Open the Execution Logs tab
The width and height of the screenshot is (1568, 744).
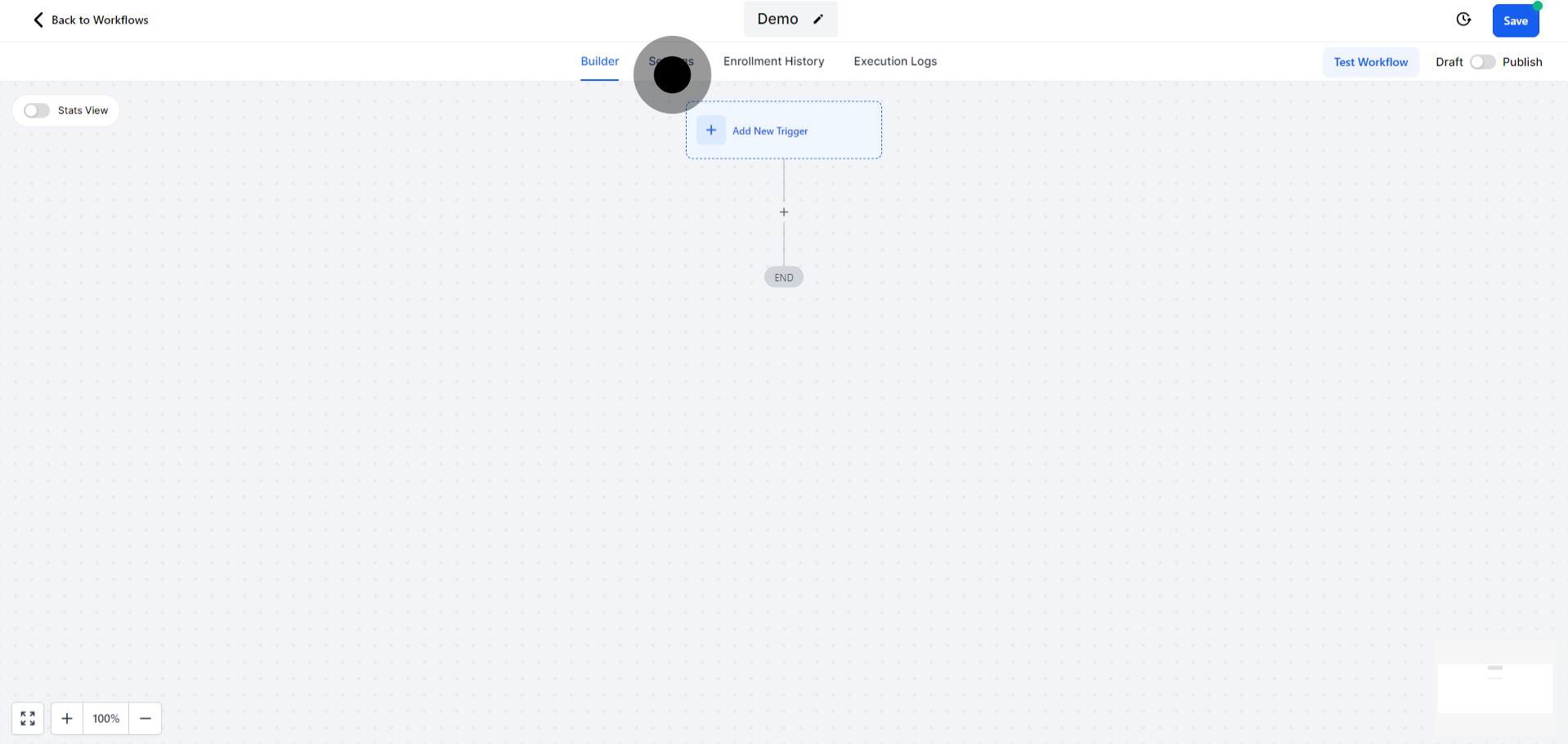pos(895,61)
